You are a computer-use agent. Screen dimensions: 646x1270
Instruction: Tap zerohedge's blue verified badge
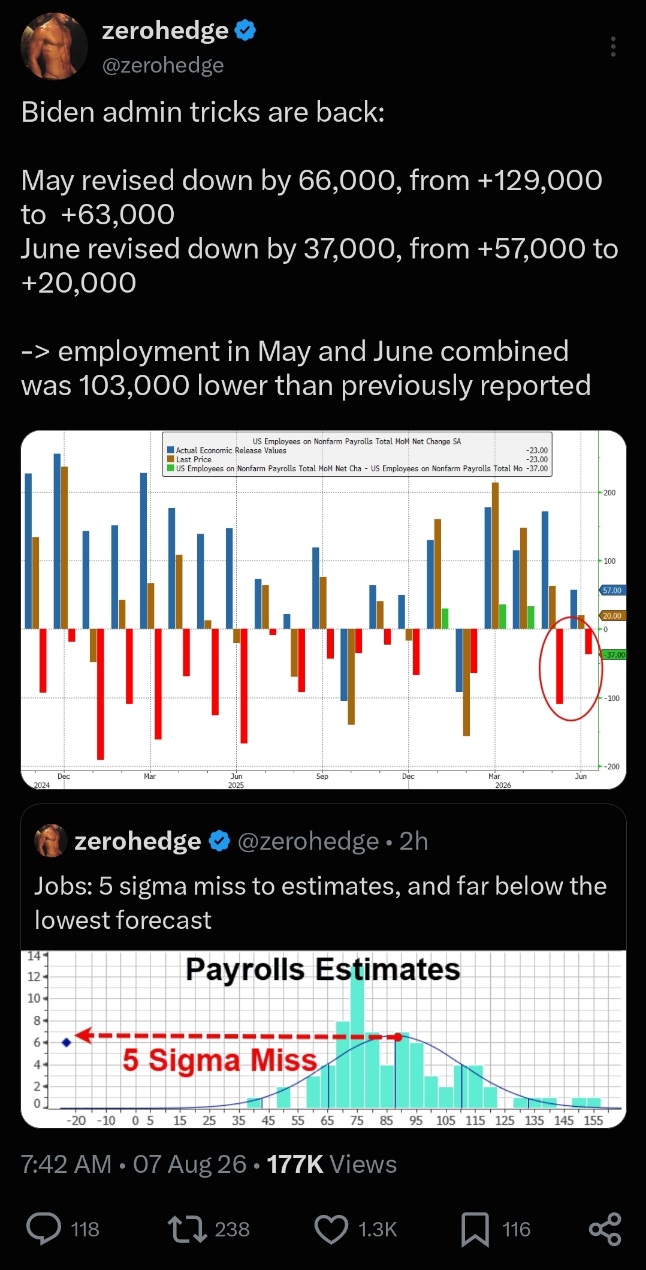tap(245, 32)
